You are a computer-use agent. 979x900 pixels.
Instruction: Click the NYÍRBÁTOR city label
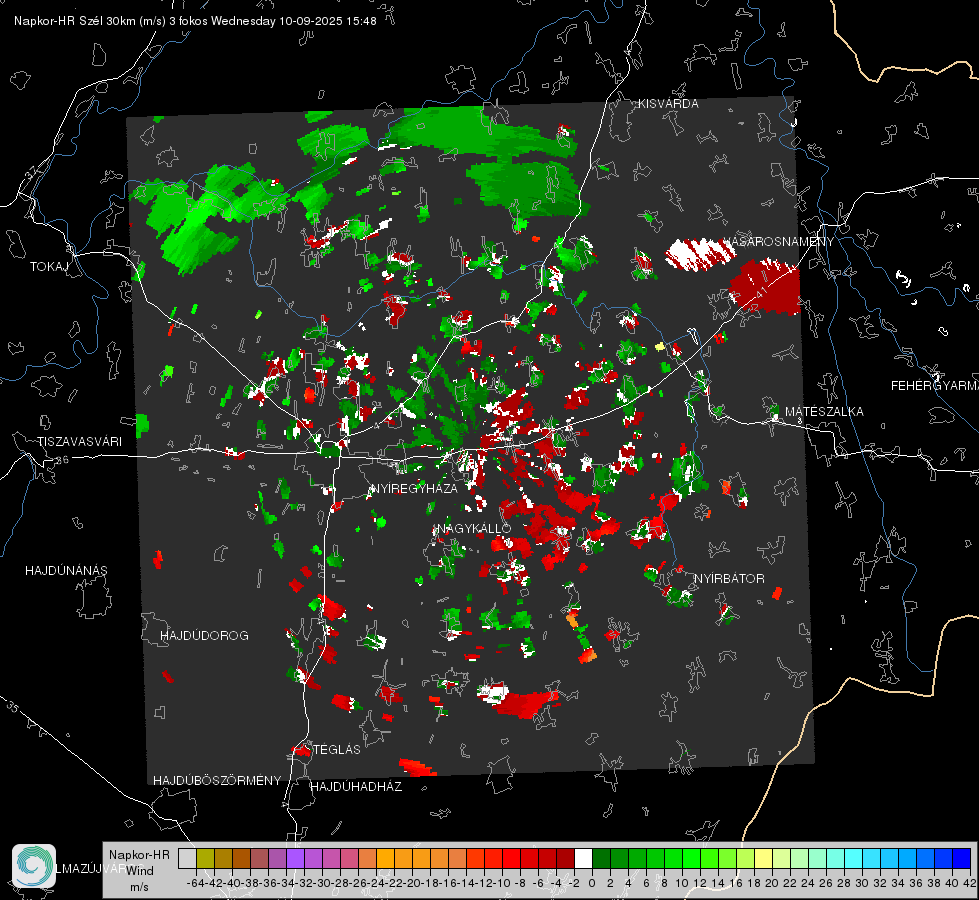tap(729, 579)
